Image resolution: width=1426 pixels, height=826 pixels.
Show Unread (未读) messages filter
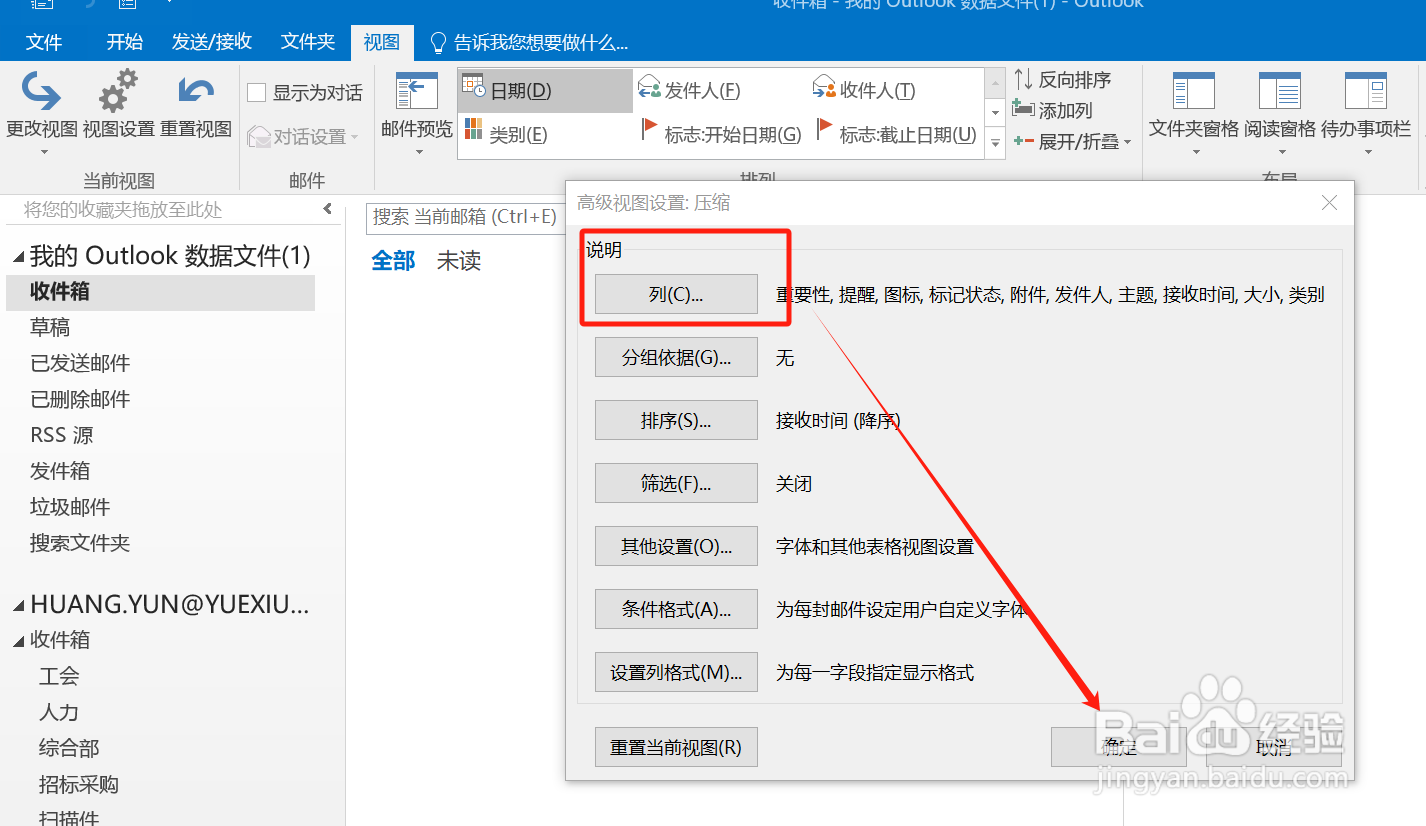[459, 261]
